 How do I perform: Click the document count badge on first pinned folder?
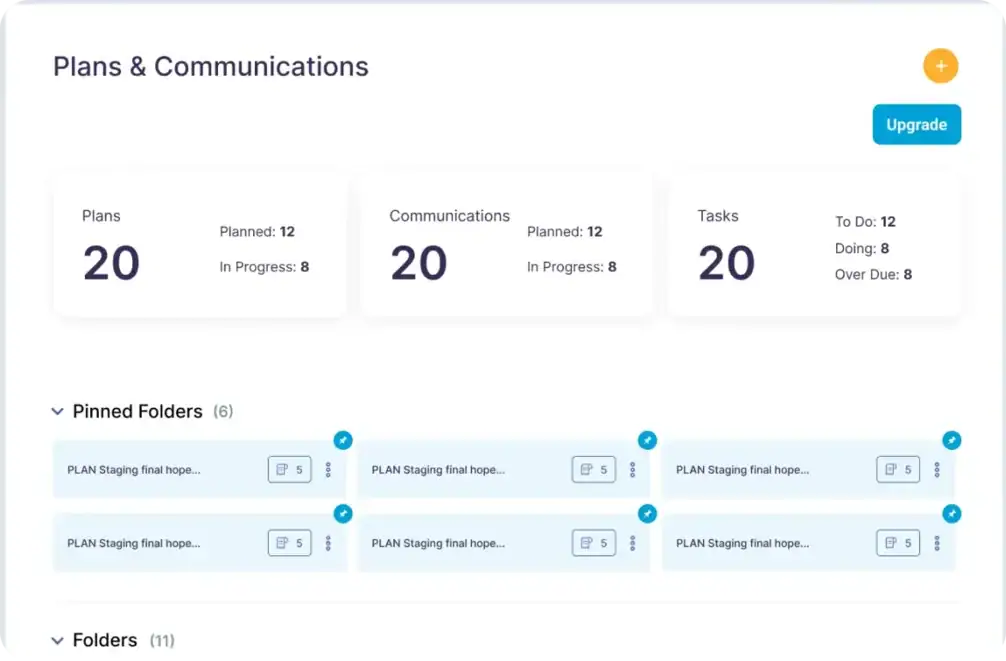(x=289, y=469)
